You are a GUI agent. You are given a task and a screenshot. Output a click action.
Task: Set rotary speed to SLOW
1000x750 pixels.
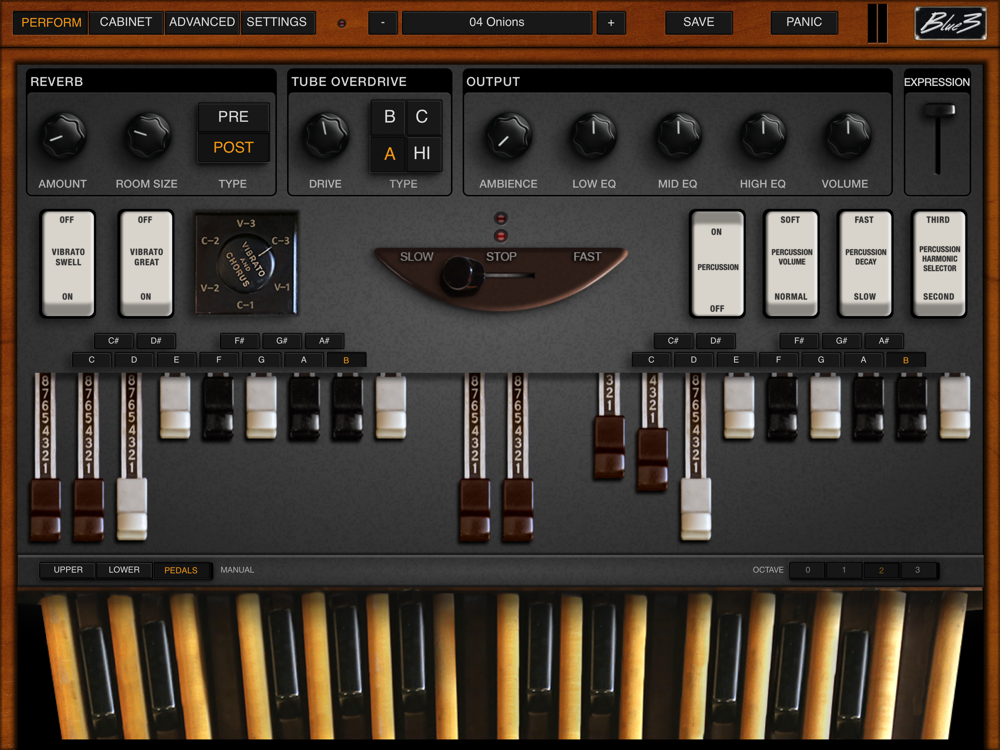tap(416, 256)
